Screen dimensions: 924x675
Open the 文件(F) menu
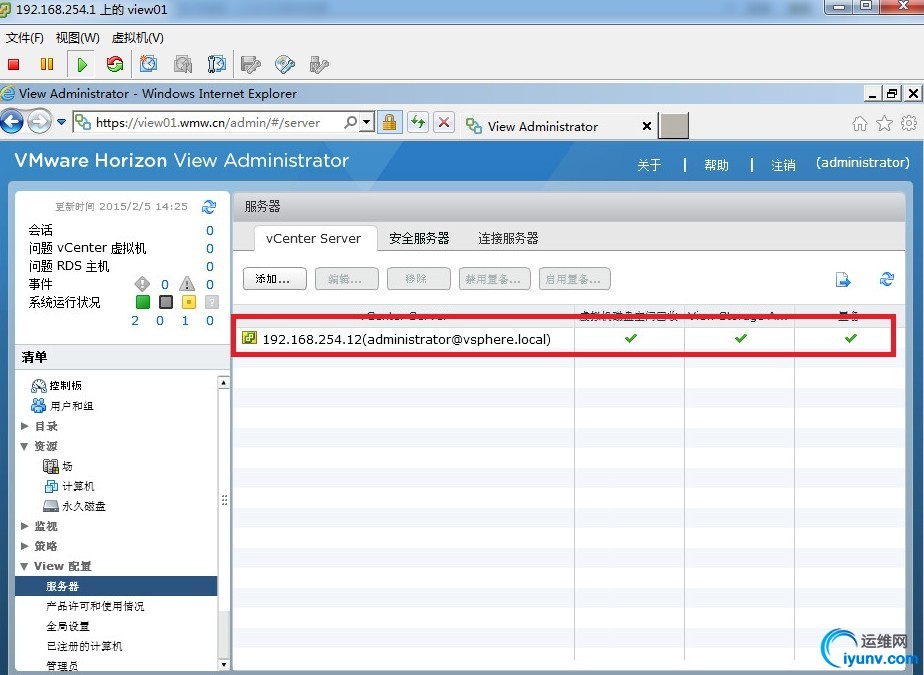[25, 38]
